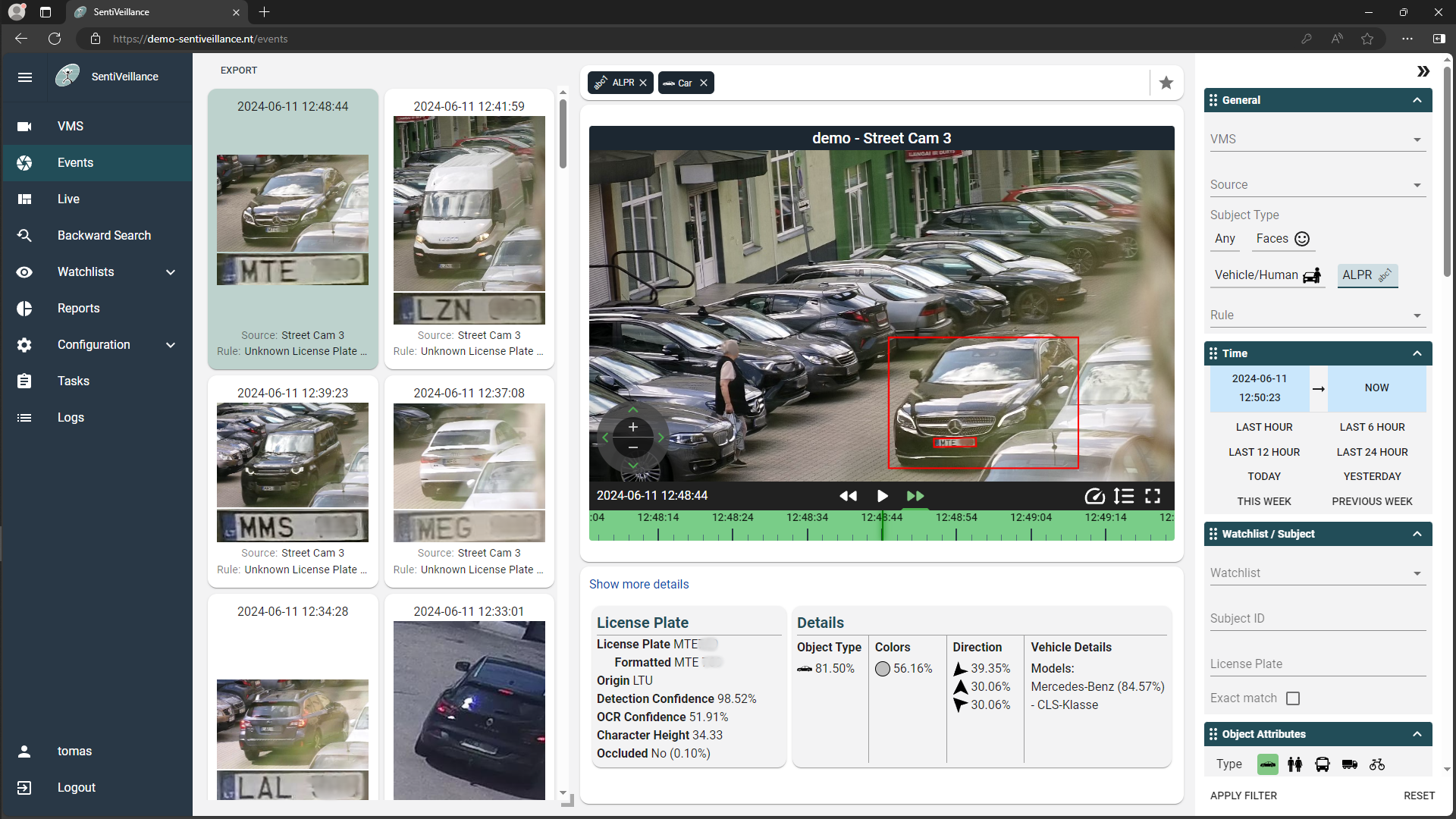Toggle timeline density icon
The width and height of the screenshot is (1456, 819).
[x=1124, y=496]
